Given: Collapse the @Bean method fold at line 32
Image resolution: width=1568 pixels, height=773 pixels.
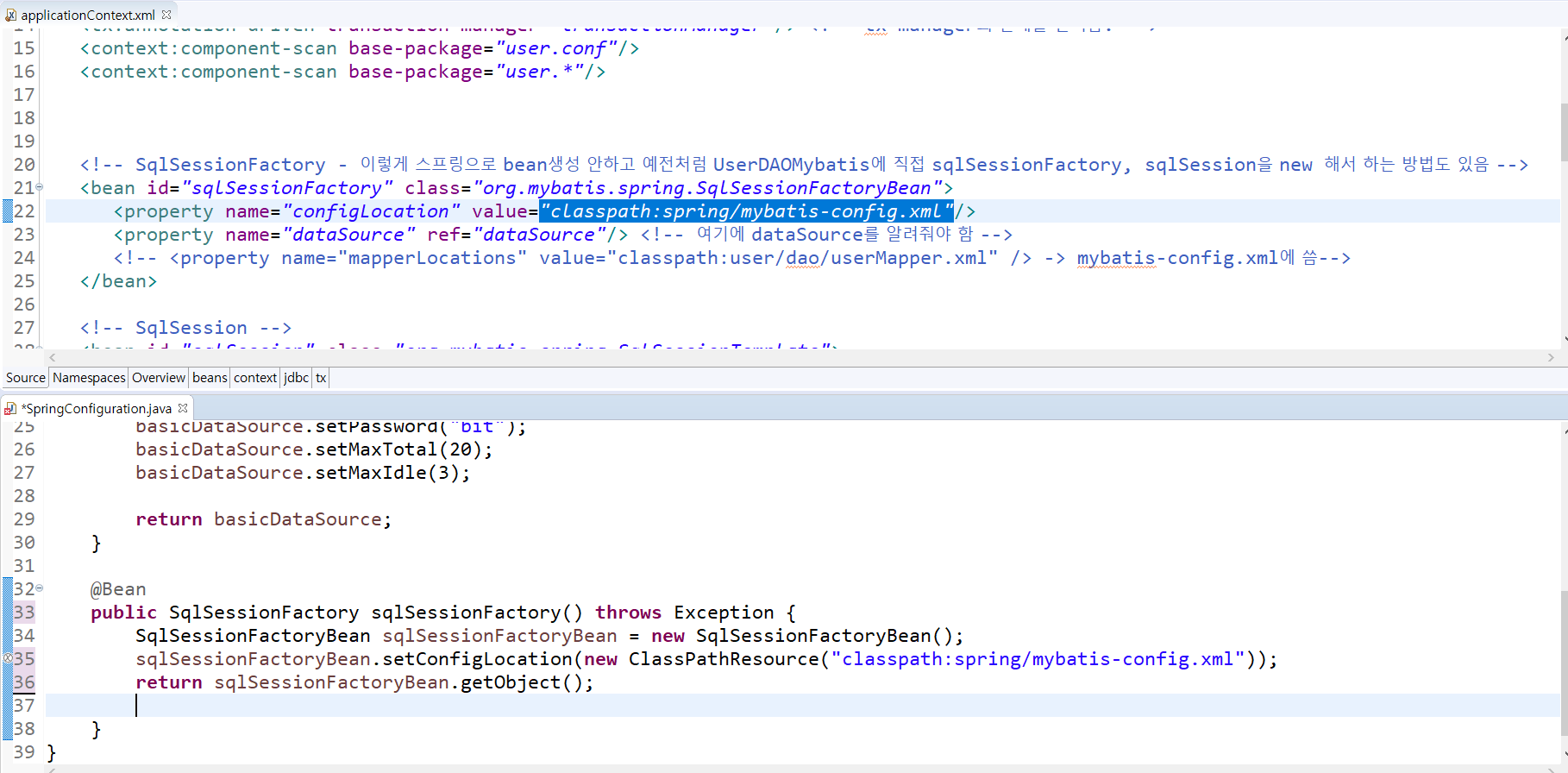Looking at the screenshot, I should (39, 588).
